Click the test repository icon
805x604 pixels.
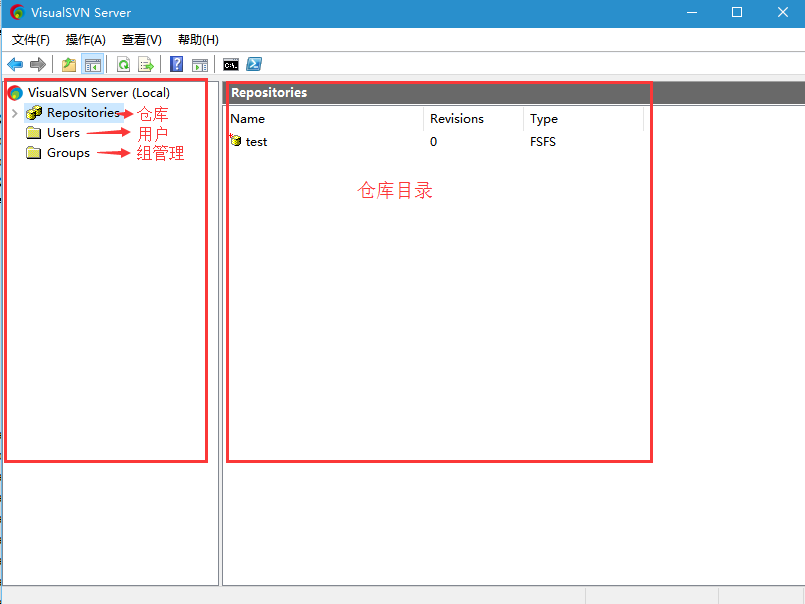pos(236,140)
